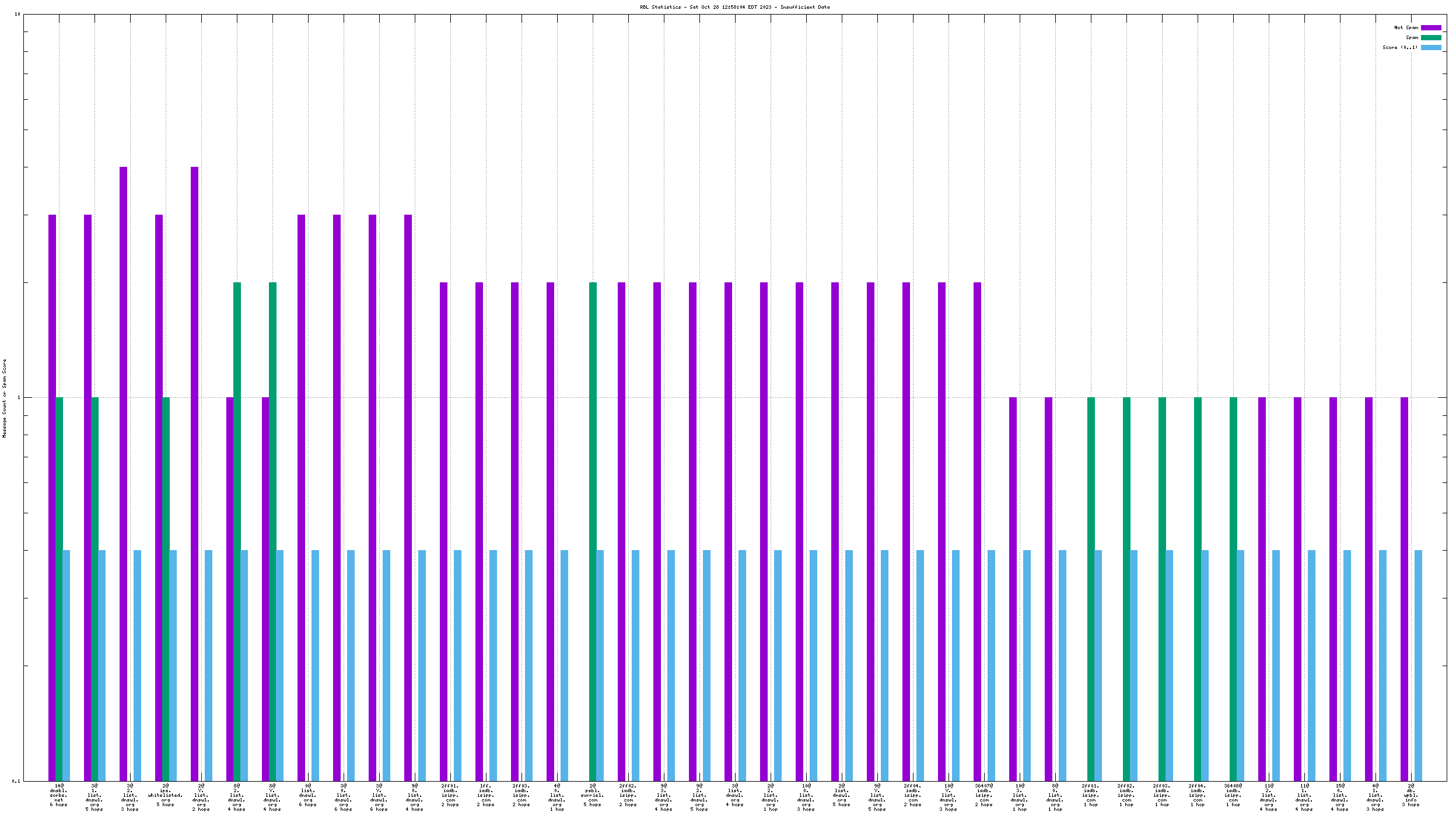Viewport: 1456px width, 819px height.
Task: Click the Message Count or Spam Score axis label
Action: (x=4, y=398)
